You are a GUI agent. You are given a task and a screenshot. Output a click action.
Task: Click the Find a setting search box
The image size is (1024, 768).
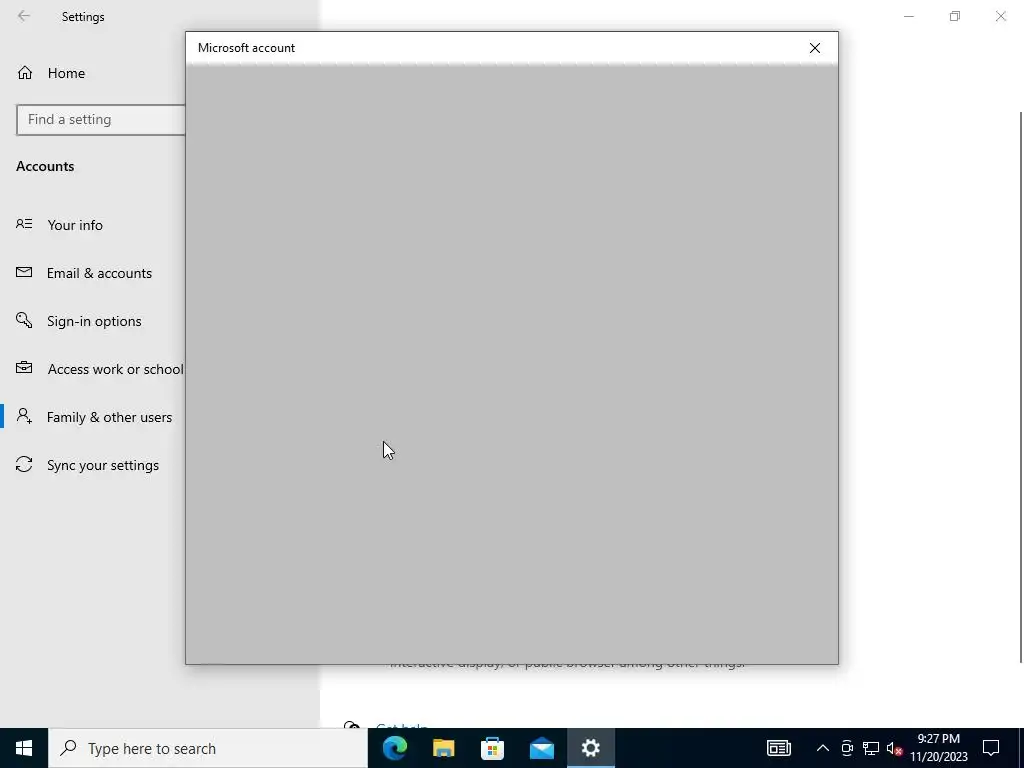(101, 120)
